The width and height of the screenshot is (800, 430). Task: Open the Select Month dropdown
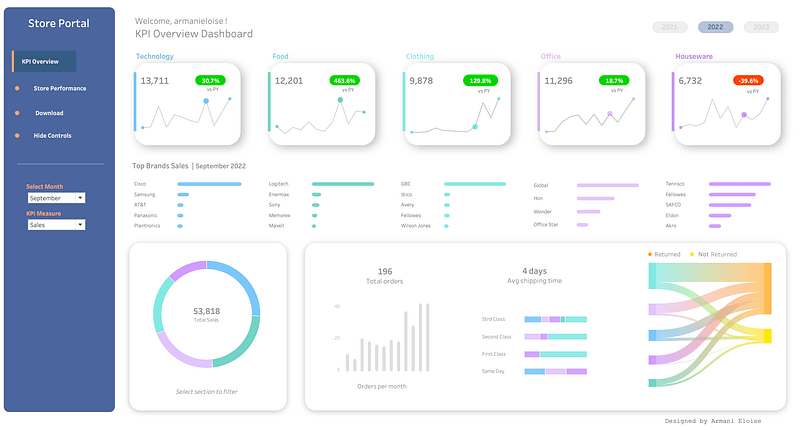click(55, 198)
